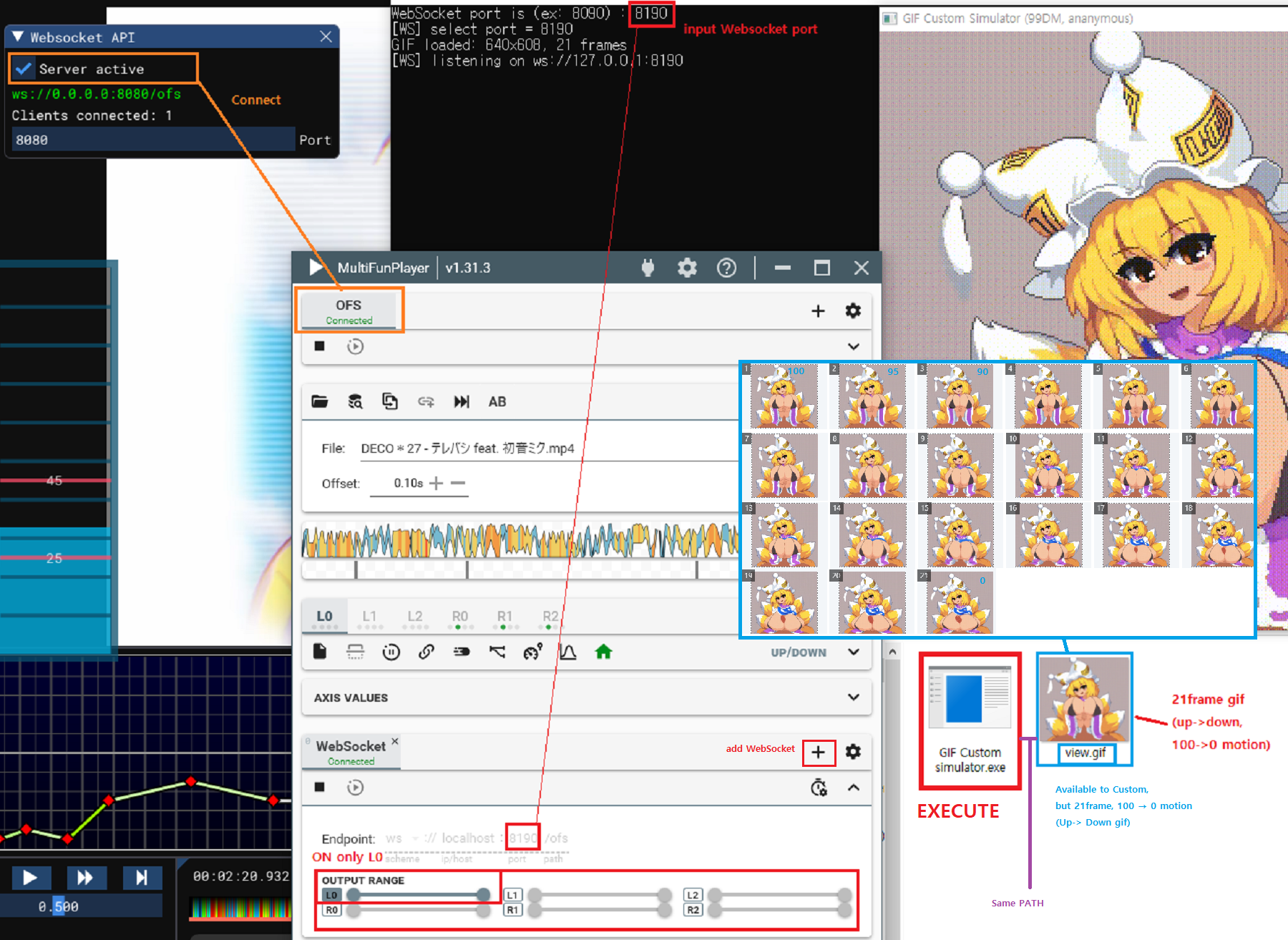
Task: Toggle auto-connect for the OFS media source
Action: [x=355, y=346]
